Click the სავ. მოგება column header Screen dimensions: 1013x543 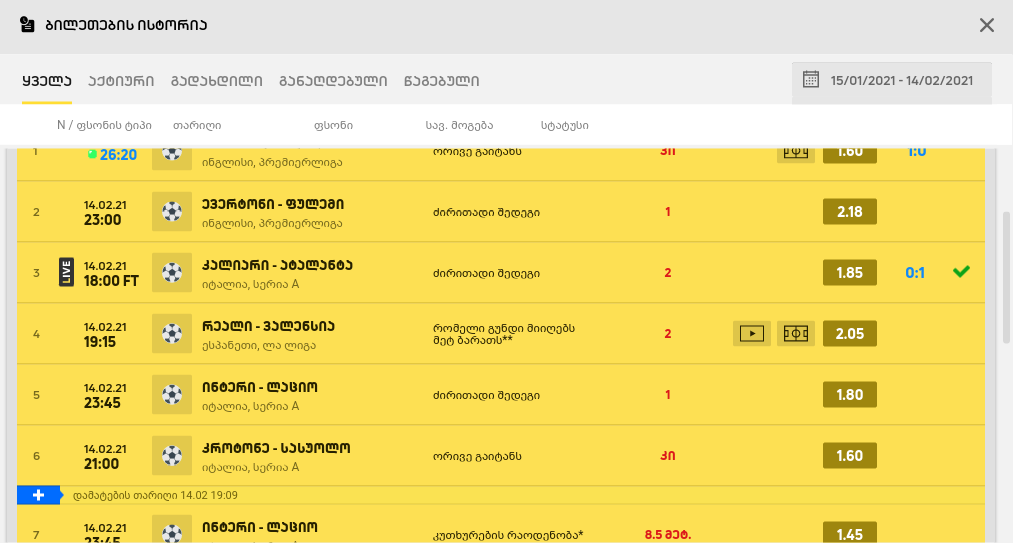pyautogui.click(x=459, y=125)
